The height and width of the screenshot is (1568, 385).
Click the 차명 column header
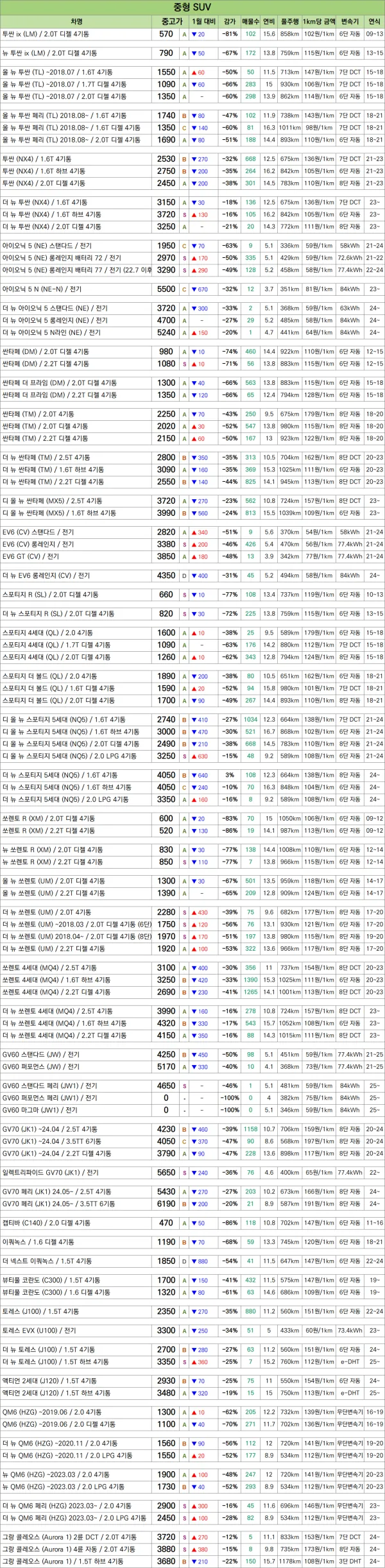76,21
